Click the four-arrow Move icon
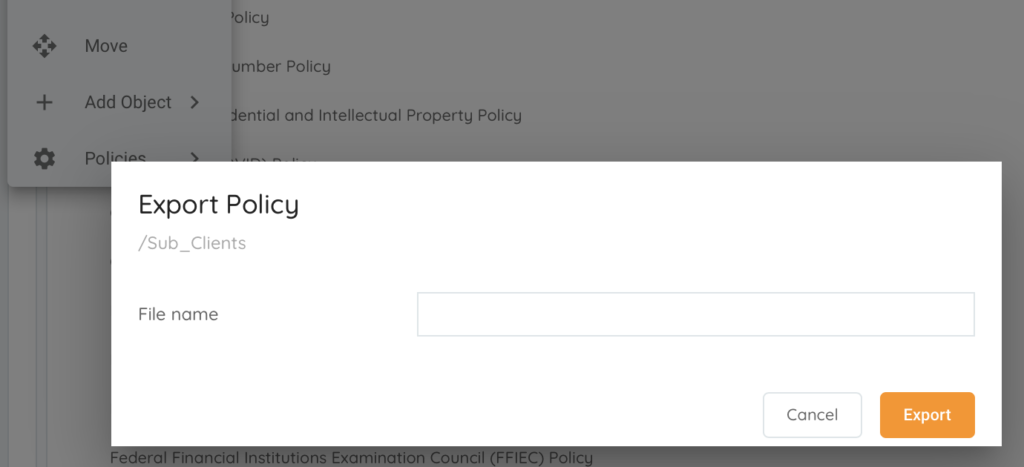This screenshot has width=1024, height=467. (x=44, y=46)
